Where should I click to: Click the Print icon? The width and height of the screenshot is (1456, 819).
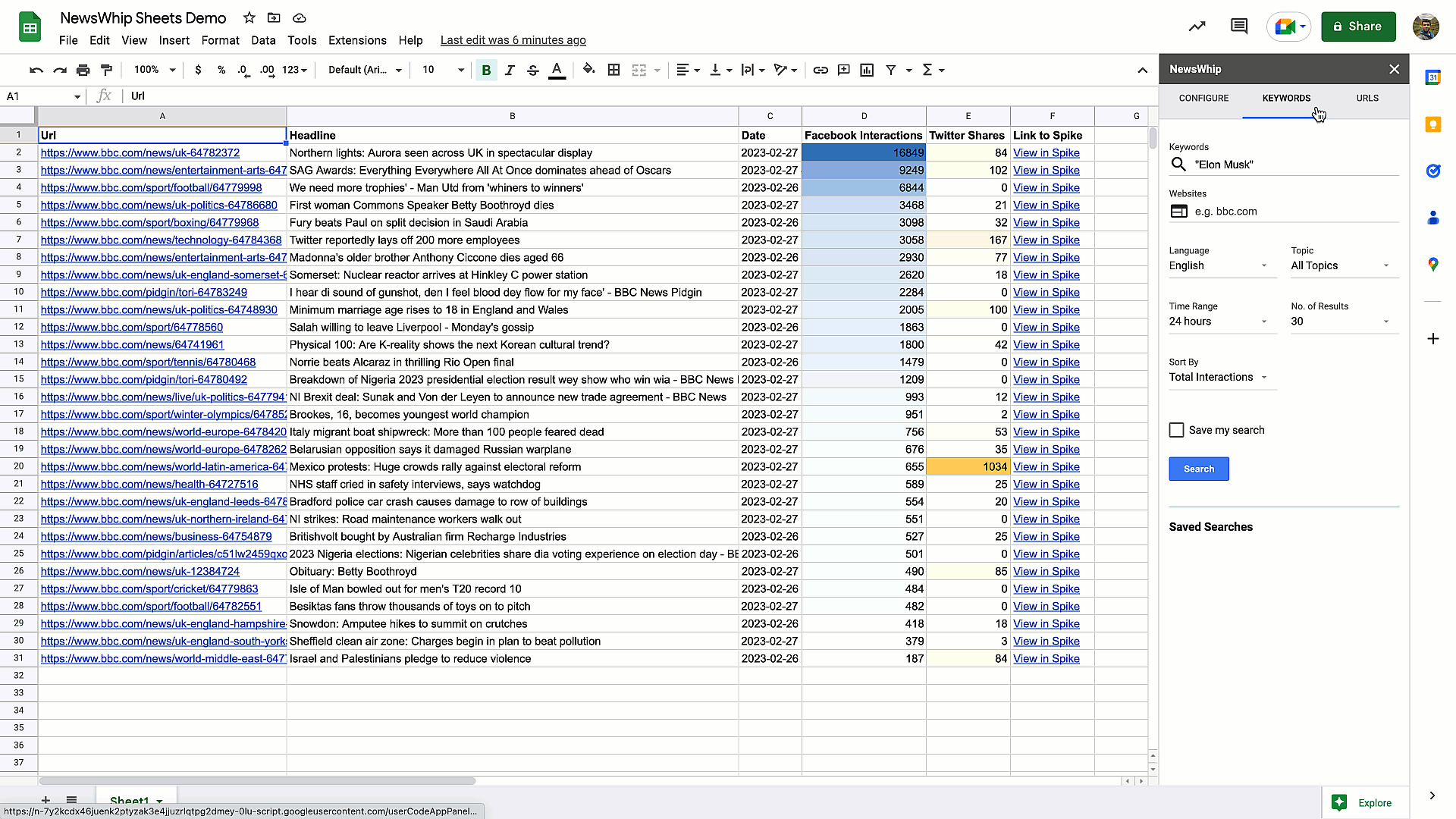(83, 70)
